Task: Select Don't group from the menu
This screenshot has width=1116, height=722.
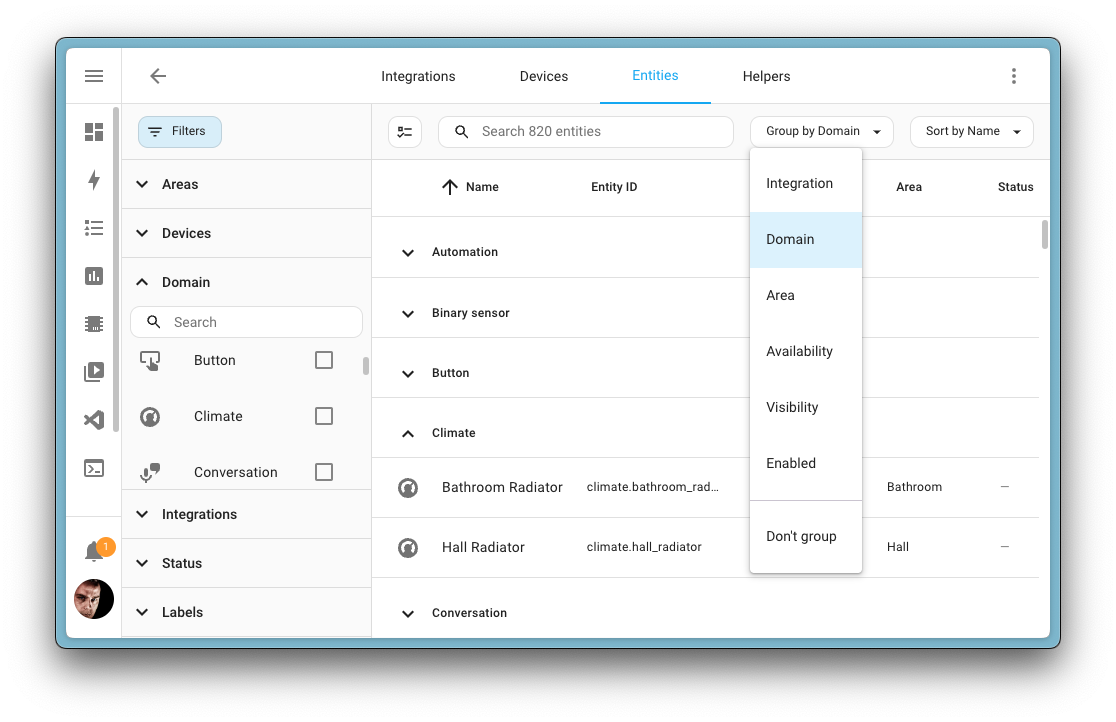Action: pos(801,536)
